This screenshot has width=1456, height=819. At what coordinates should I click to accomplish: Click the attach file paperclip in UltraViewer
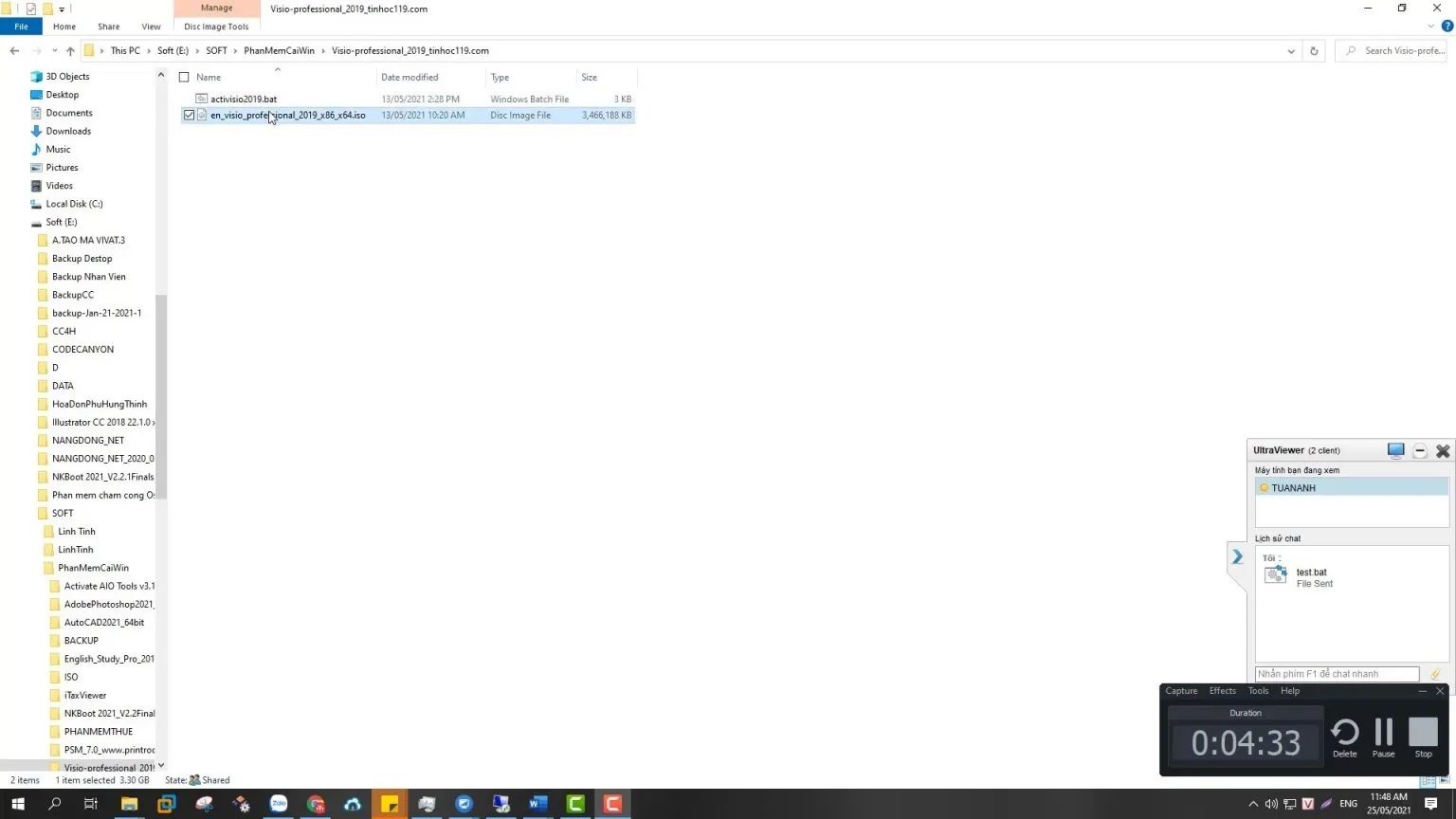click(1435, 674)
